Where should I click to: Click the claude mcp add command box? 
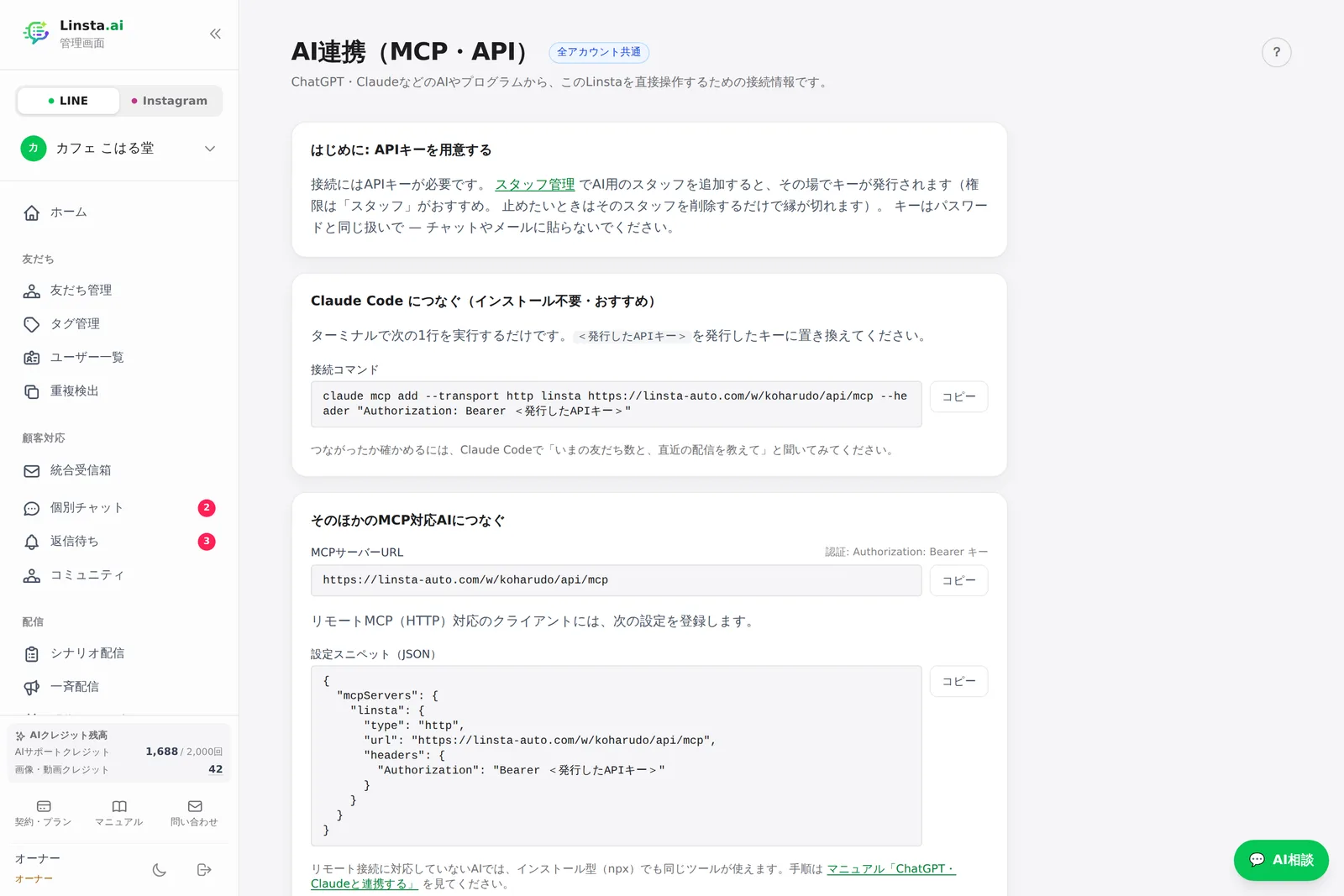616,404
